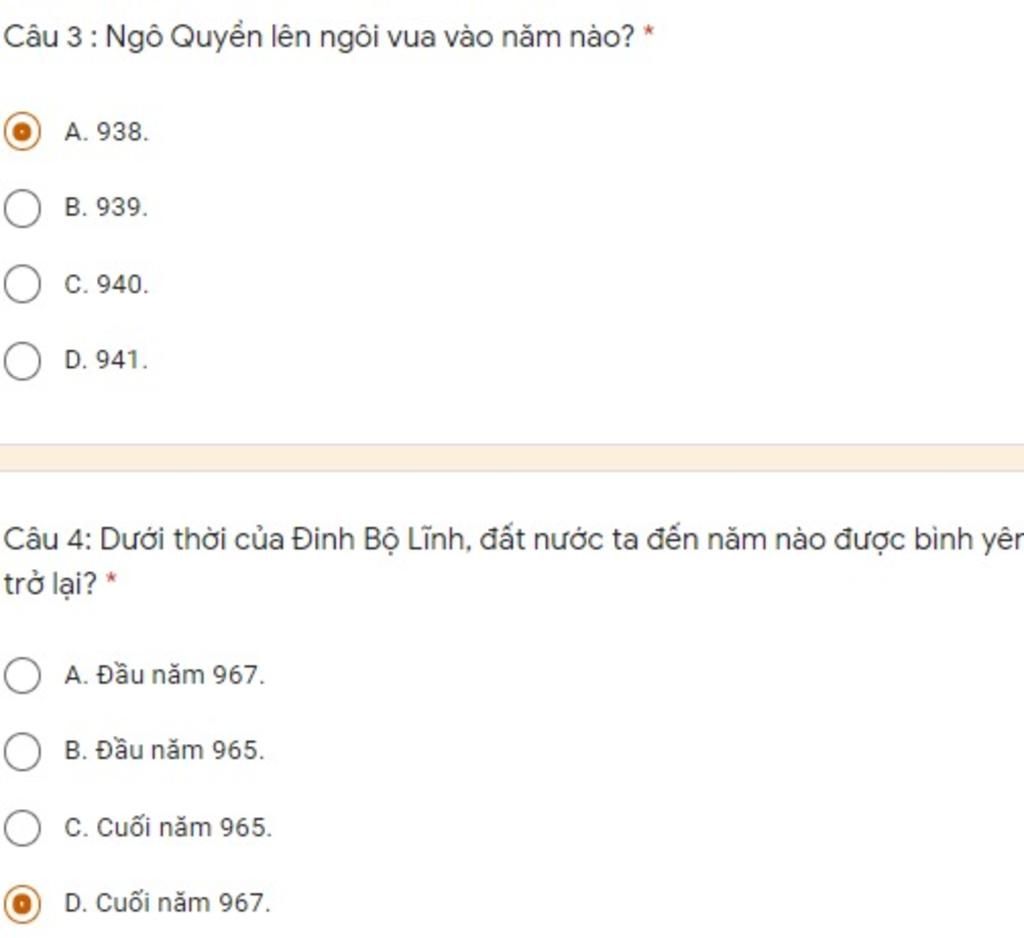The height and width of the screenshot is (938, 1024).
Task: Select radio button for A. 938
Action: (x=22, y=132)
